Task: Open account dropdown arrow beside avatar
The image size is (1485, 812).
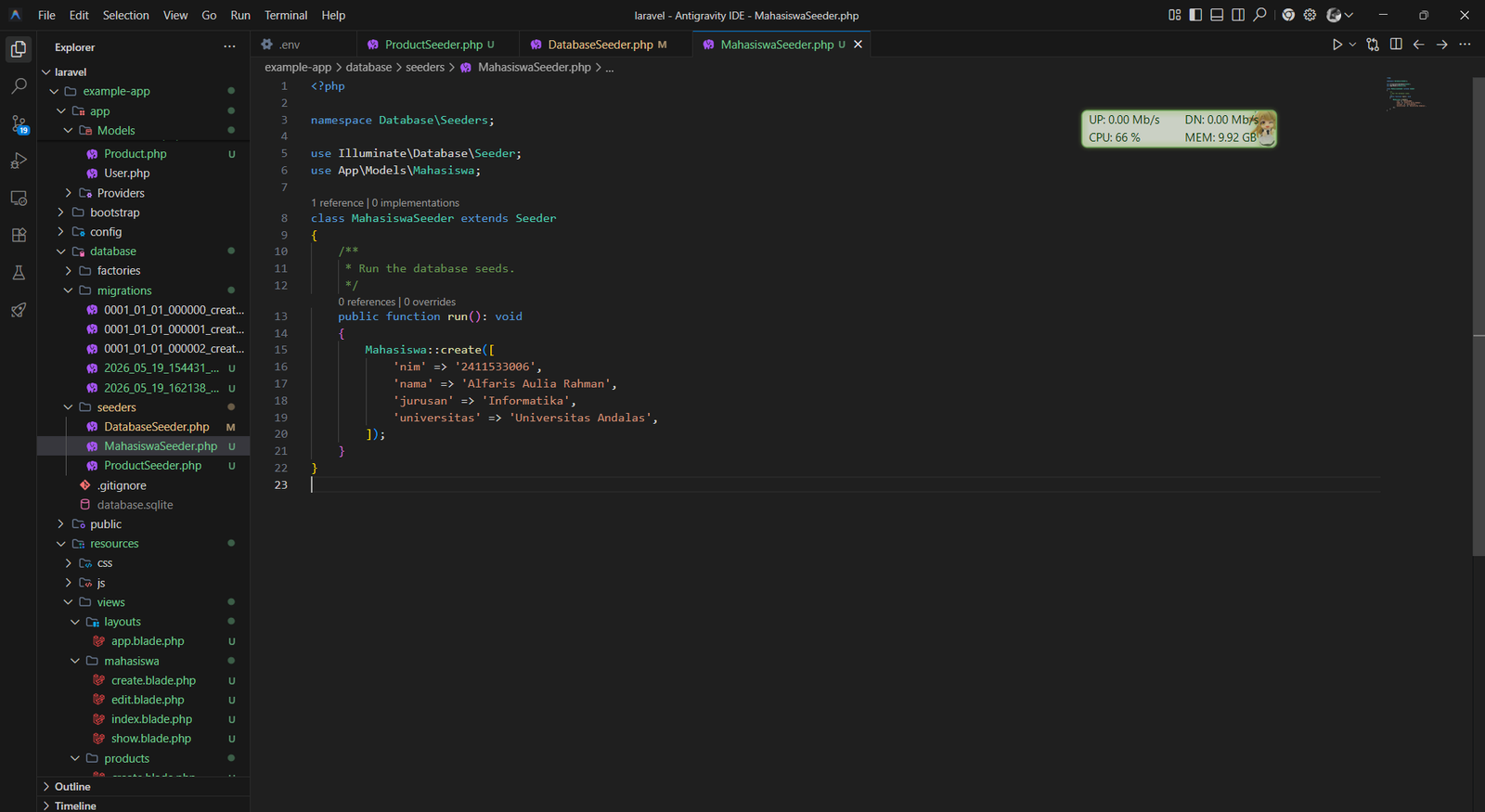Action: 1349,15
